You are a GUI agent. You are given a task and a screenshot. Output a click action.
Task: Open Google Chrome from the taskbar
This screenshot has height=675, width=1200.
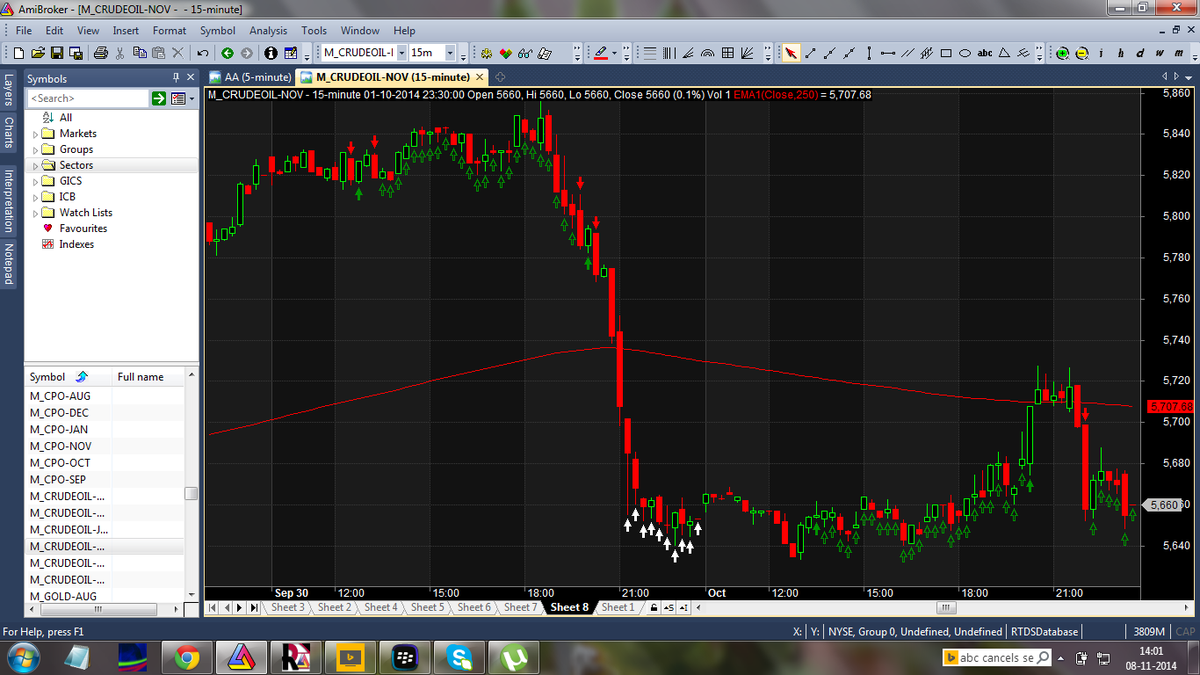[x=186, y=657]
